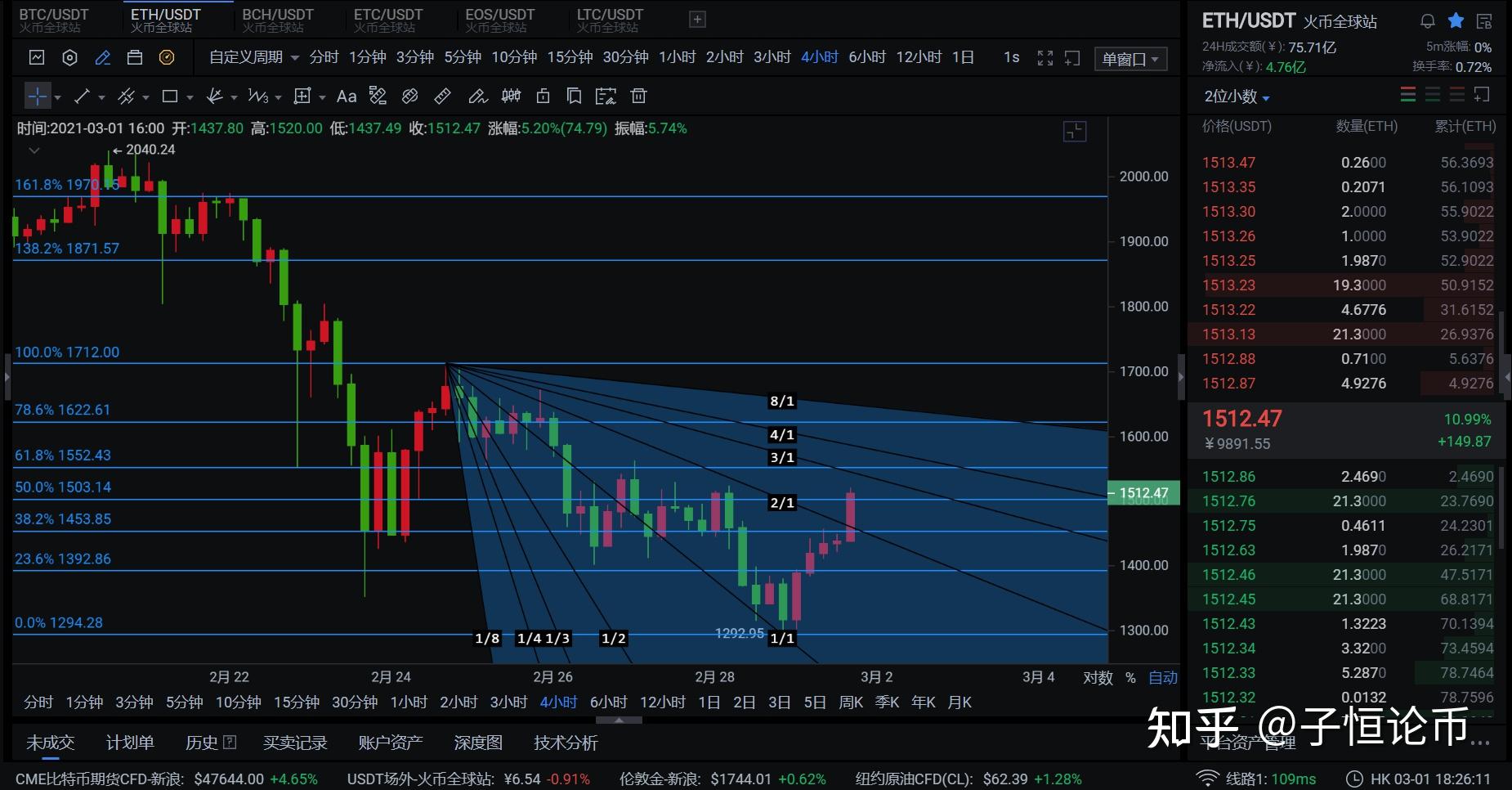
Task: Expand the 单窗口 window layout dropdown
Action: click(1130, 59)
